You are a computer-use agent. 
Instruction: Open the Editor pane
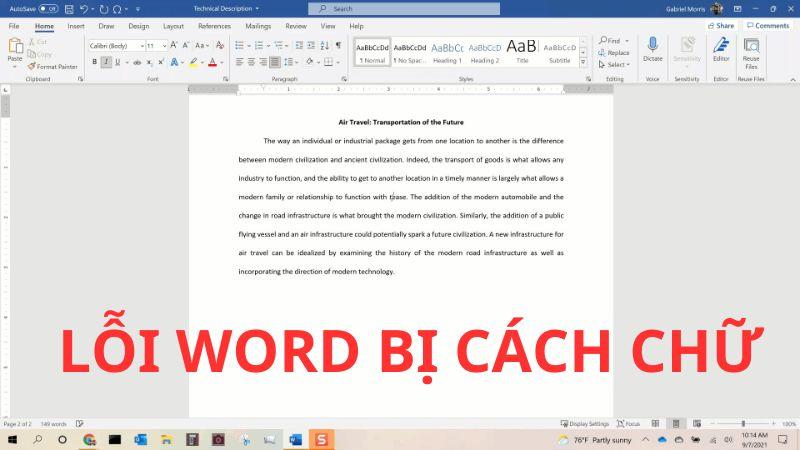[721, 49]
